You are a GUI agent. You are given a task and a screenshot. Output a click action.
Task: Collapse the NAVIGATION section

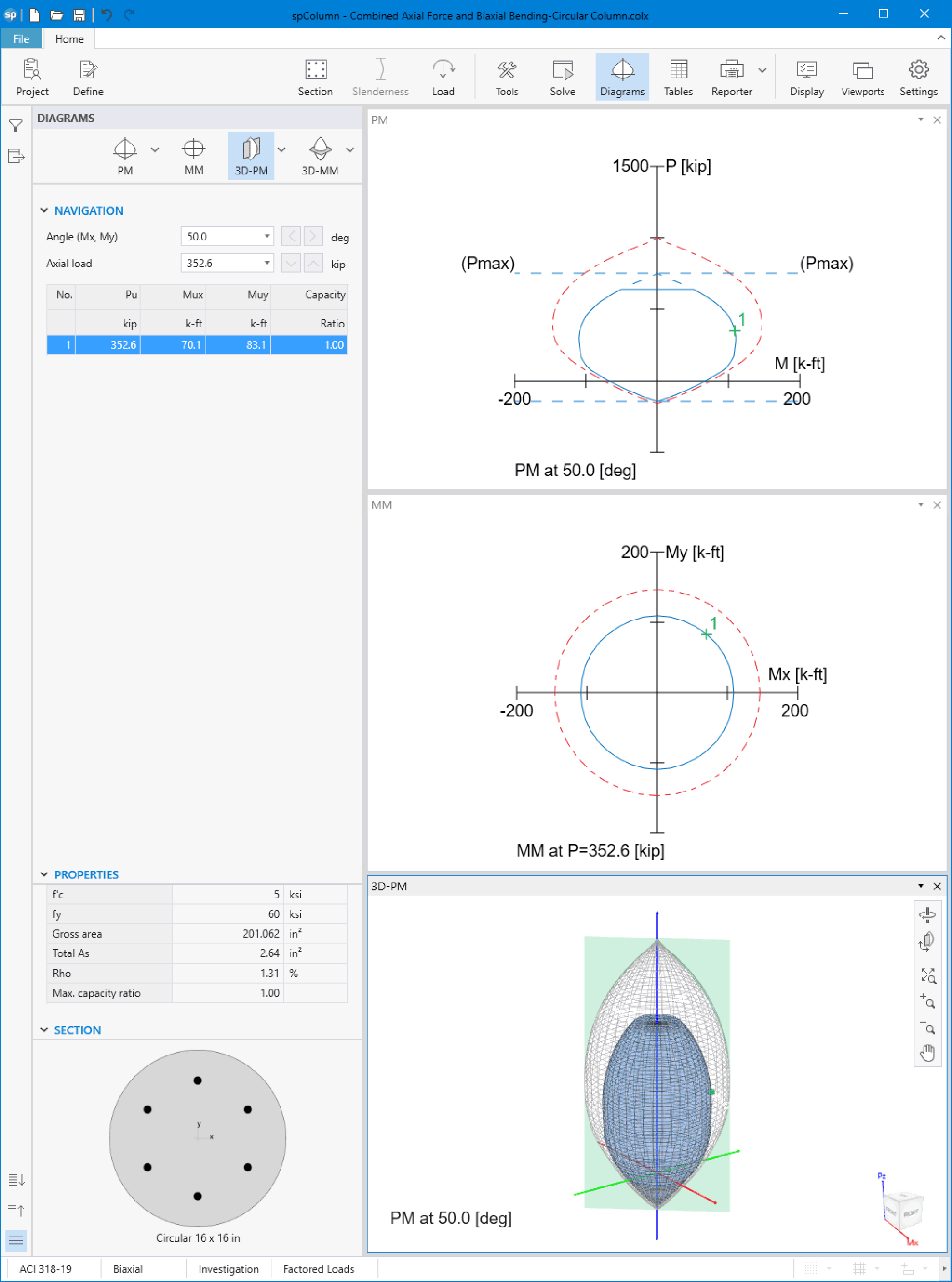point(44,210)
